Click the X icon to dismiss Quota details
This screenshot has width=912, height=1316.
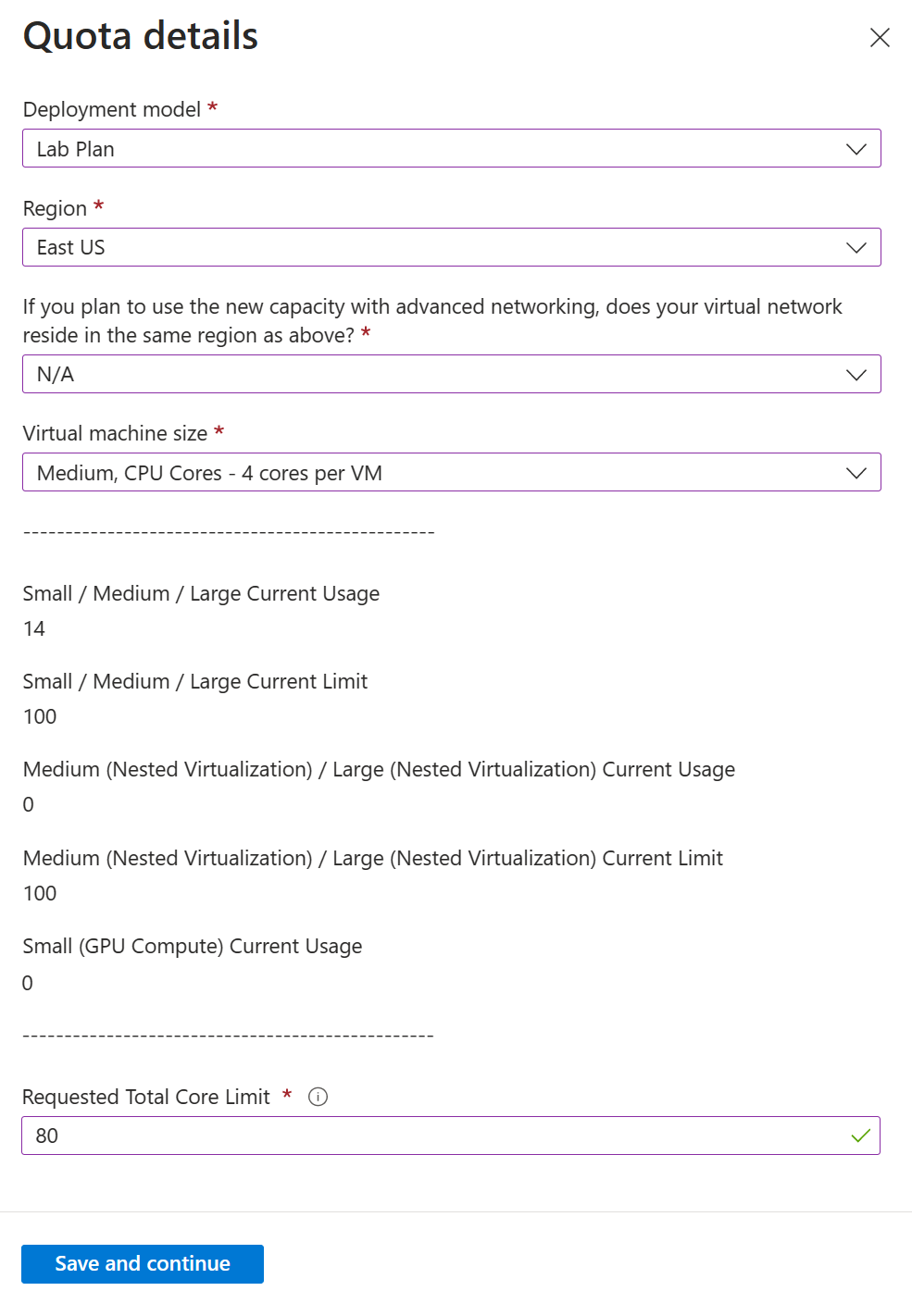click(879, 38)
